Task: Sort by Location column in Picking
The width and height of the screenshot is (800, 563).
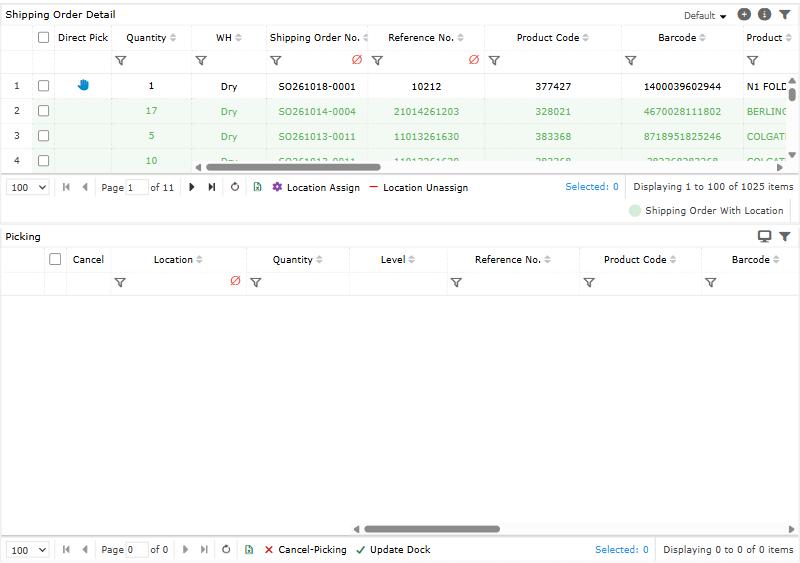Action: coord(199,260)
